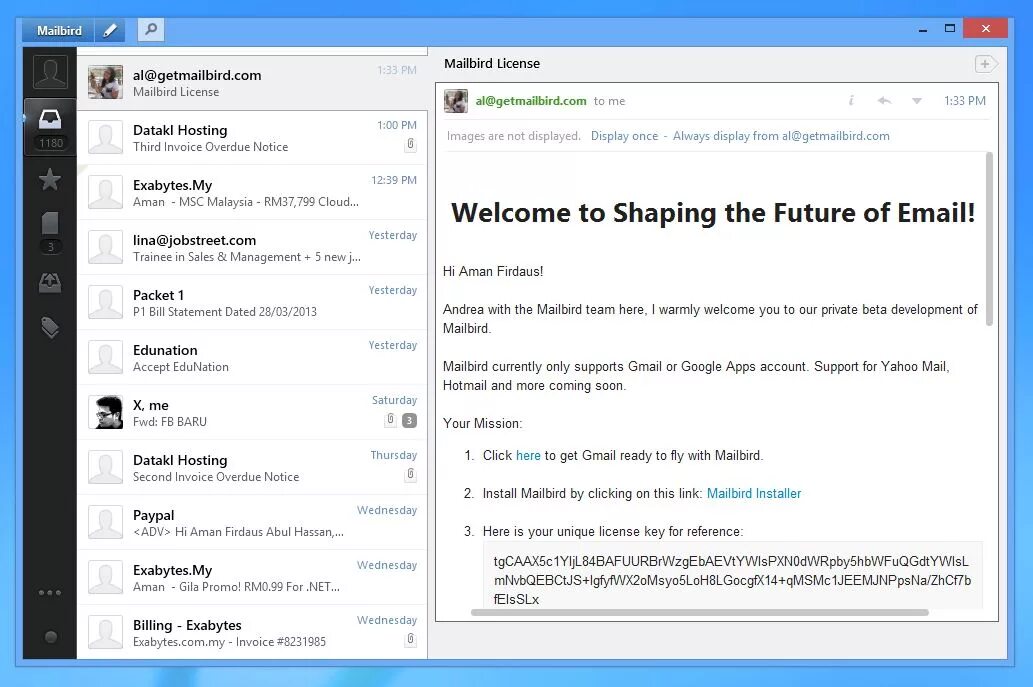Click the horizontal scrollbar under the message

(x=699, y=613)
